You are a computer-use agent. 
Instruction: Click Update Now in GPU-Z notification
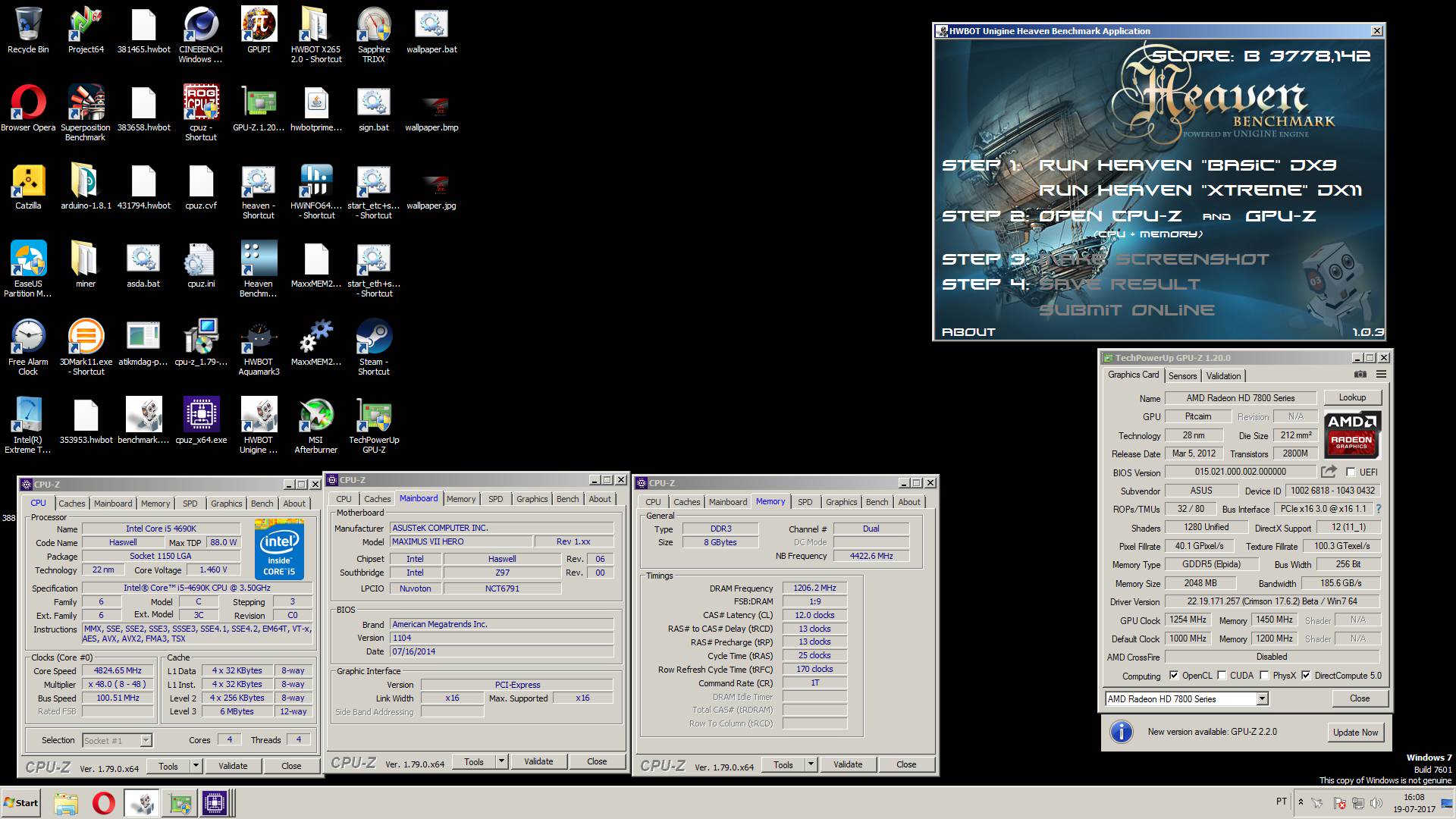[x=1355, y=733]
